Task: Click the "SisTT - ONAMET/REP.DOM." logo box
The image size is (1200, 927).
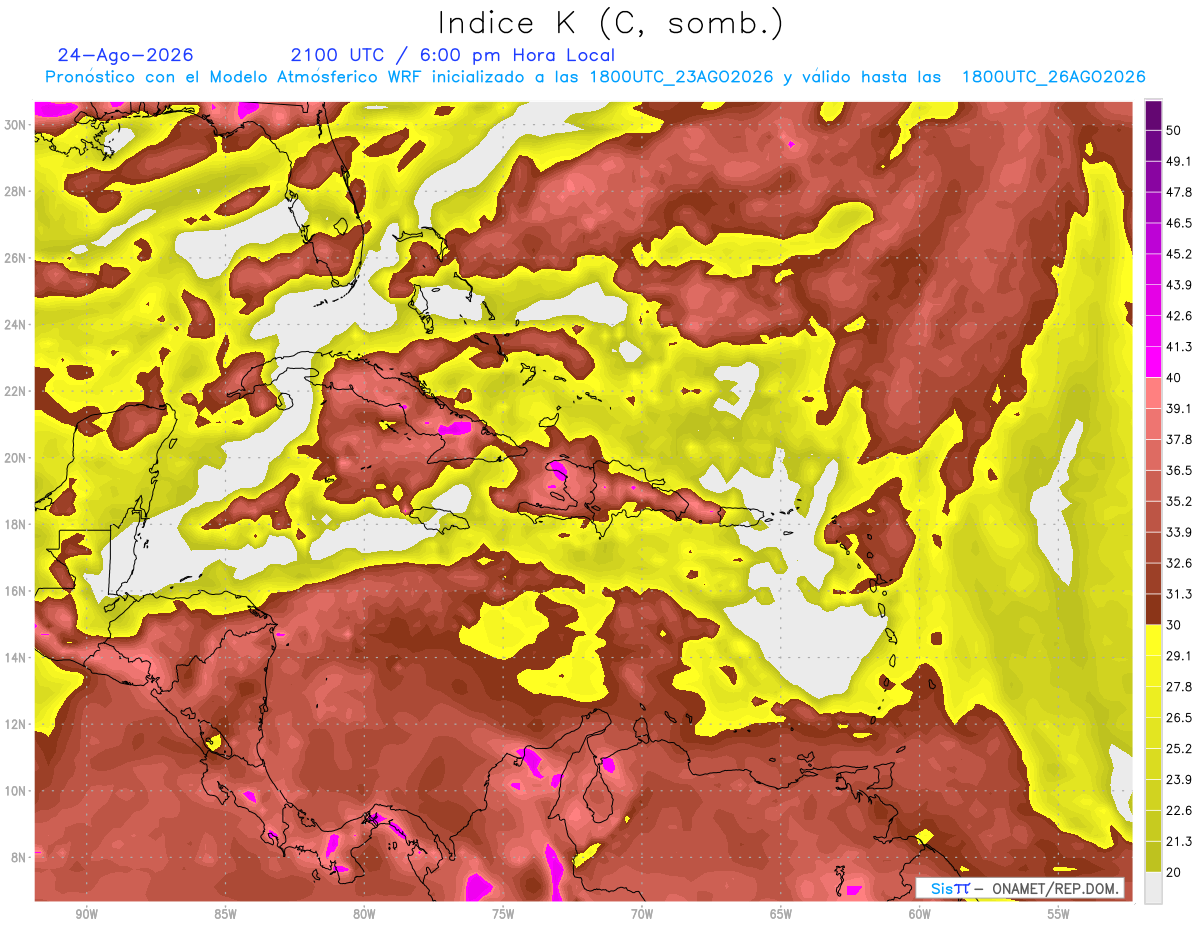Action: 1019,888
